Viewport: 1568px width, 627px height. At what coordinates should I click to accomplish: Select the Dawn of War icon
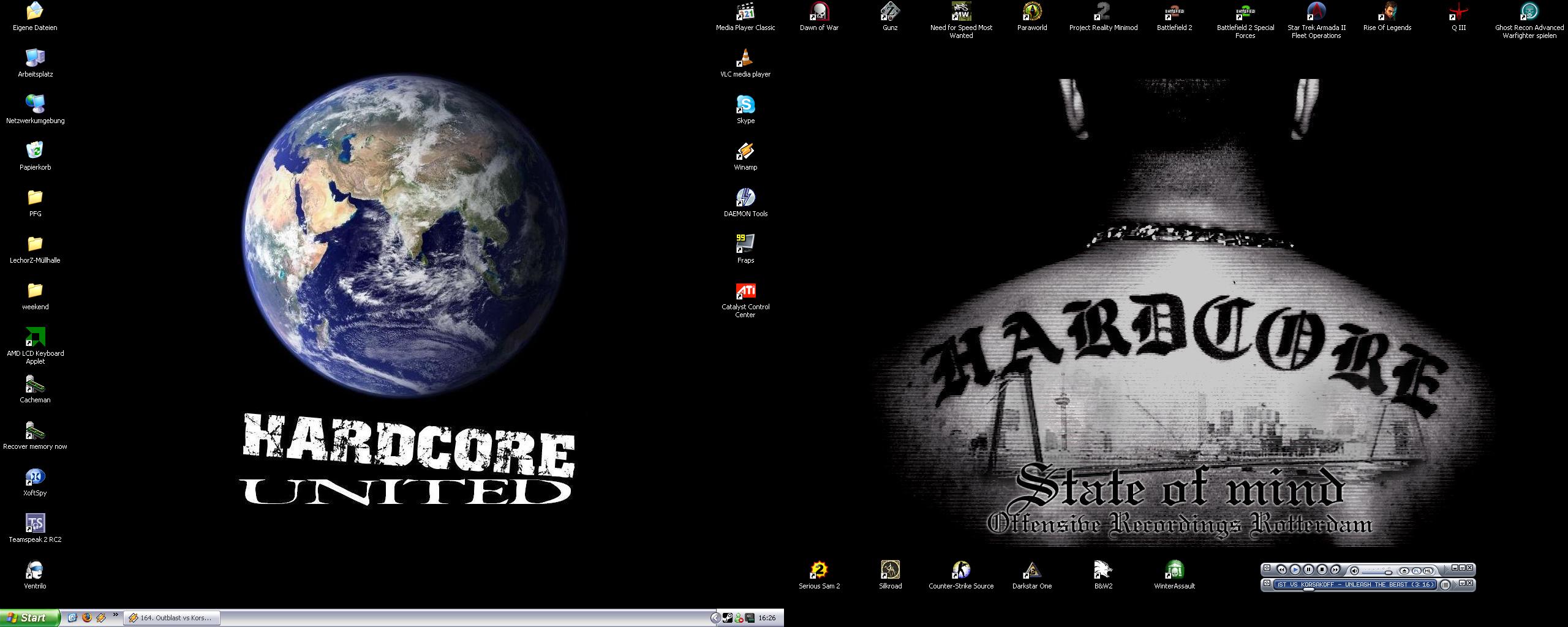(819, 17)
